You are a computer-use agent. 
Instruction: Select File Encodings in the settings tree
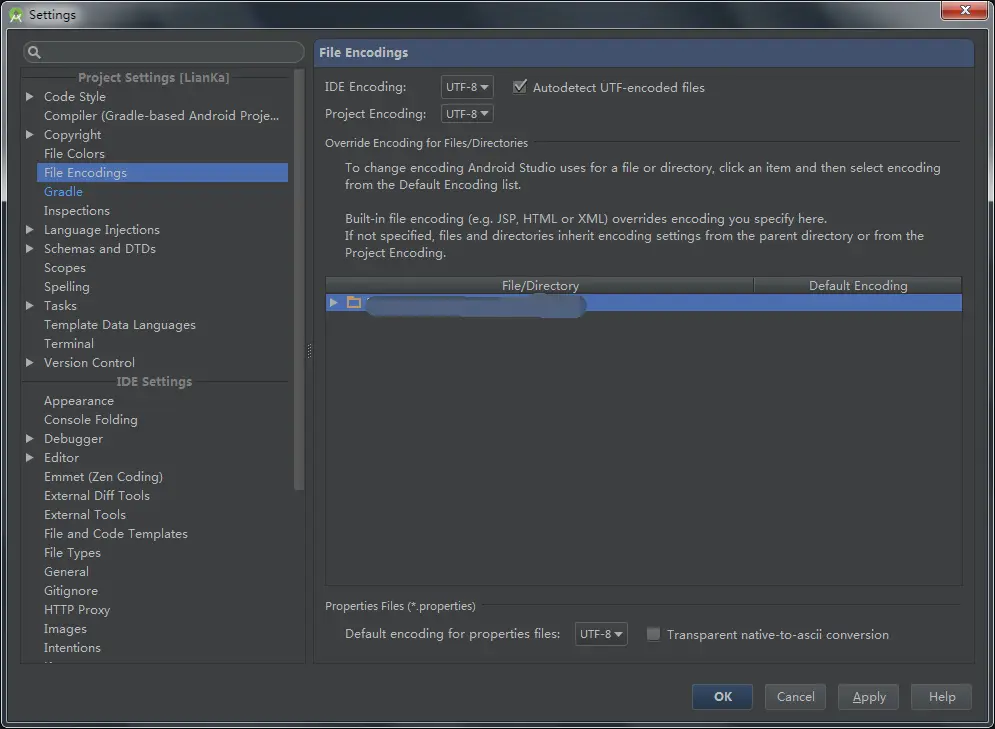[162, 173]
